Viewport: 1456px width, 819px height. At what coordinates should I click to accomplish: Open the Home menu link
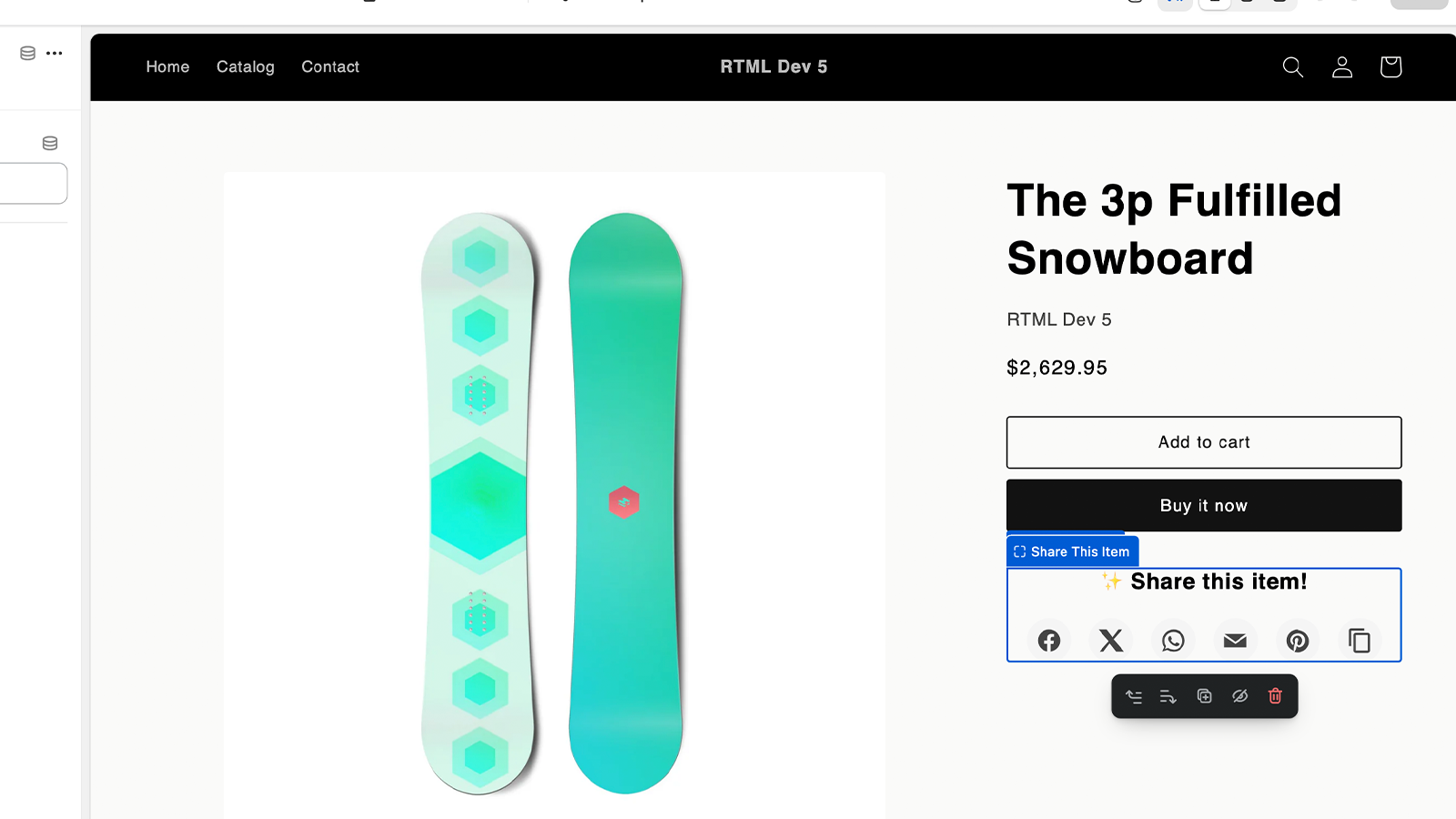pyautogui.click(x=167, y=67)
